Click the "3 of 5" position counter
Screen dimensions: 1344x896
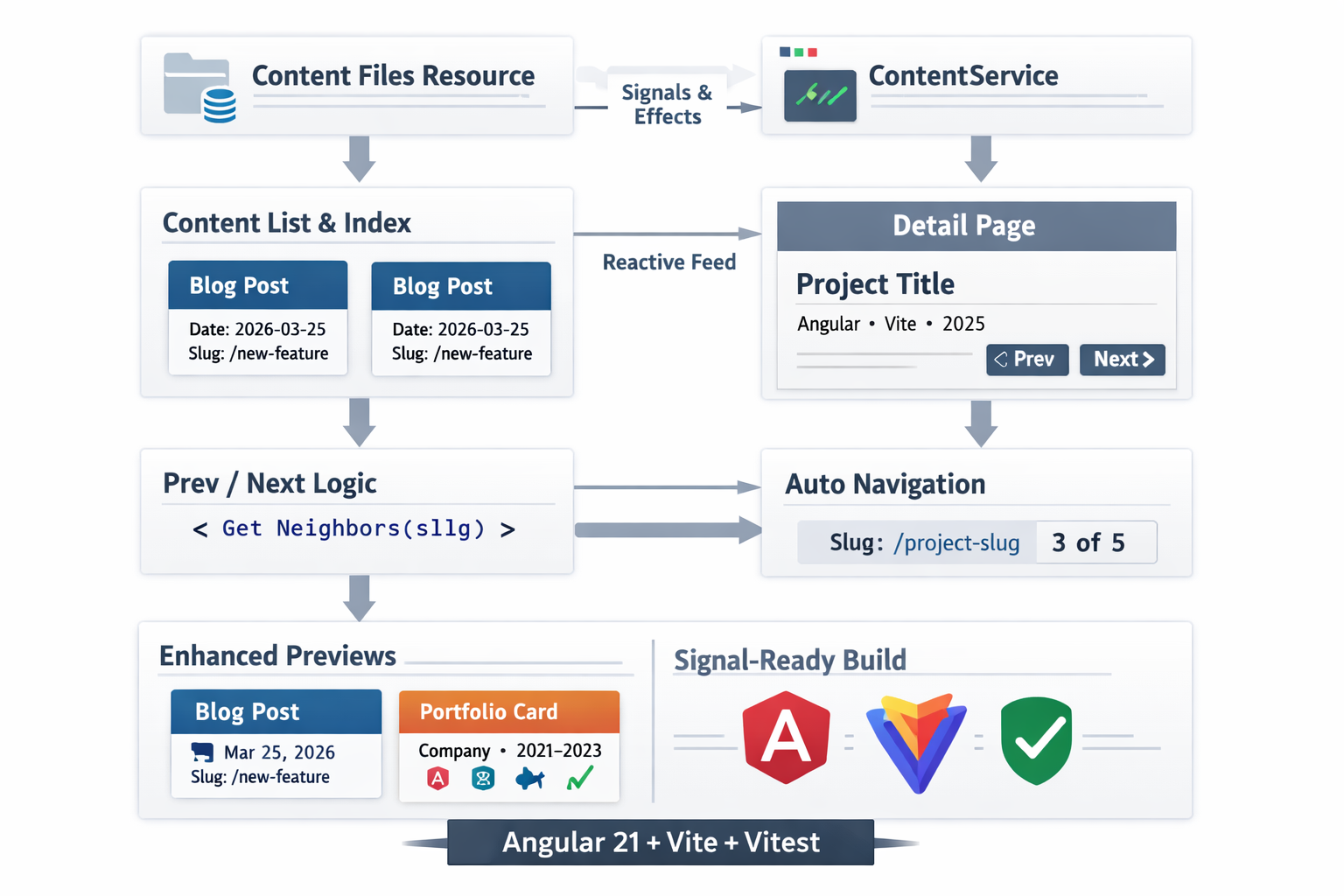1088,543
